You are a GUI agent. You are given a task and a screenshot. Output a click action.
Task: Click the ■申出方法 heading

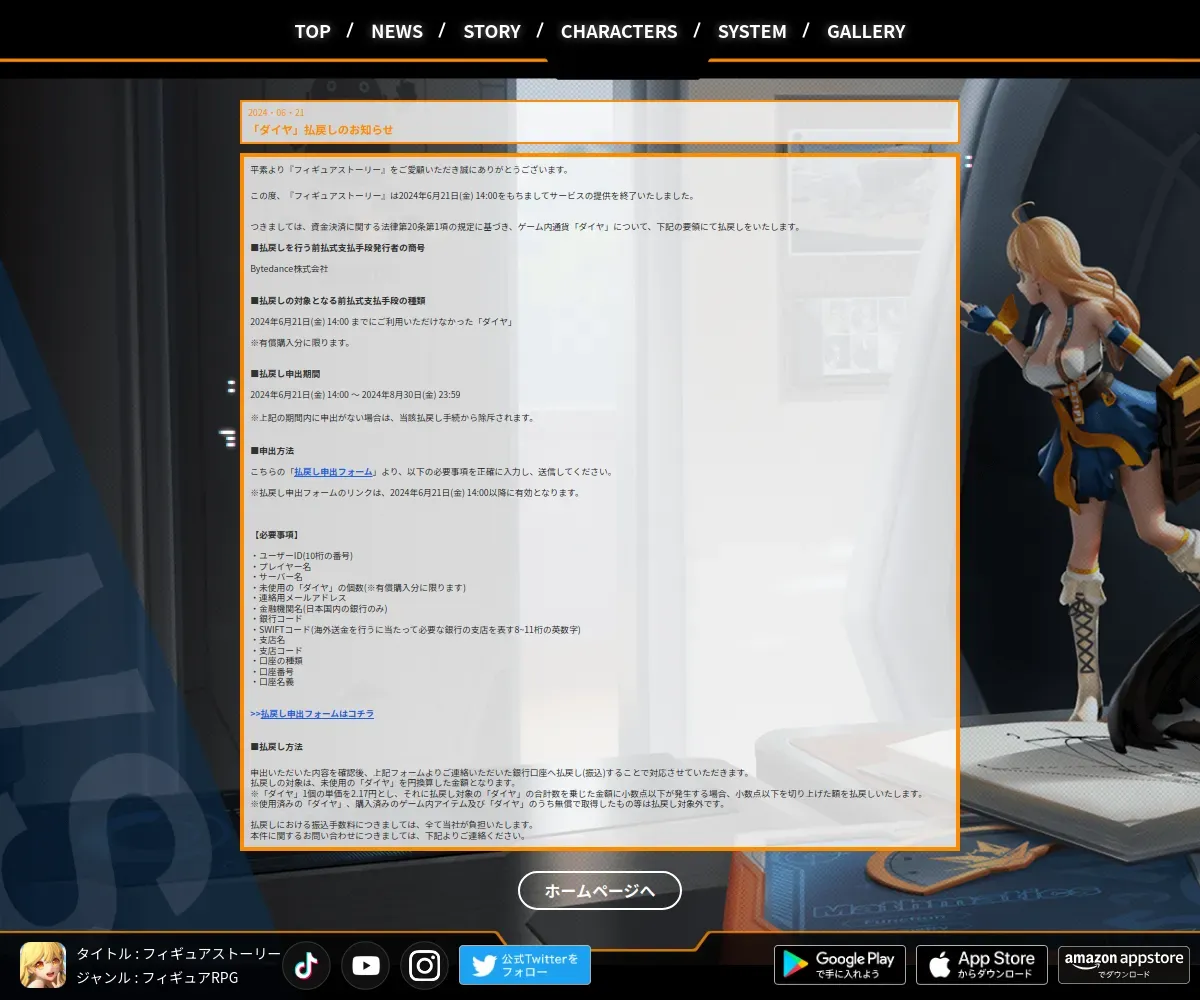[272, 451]
